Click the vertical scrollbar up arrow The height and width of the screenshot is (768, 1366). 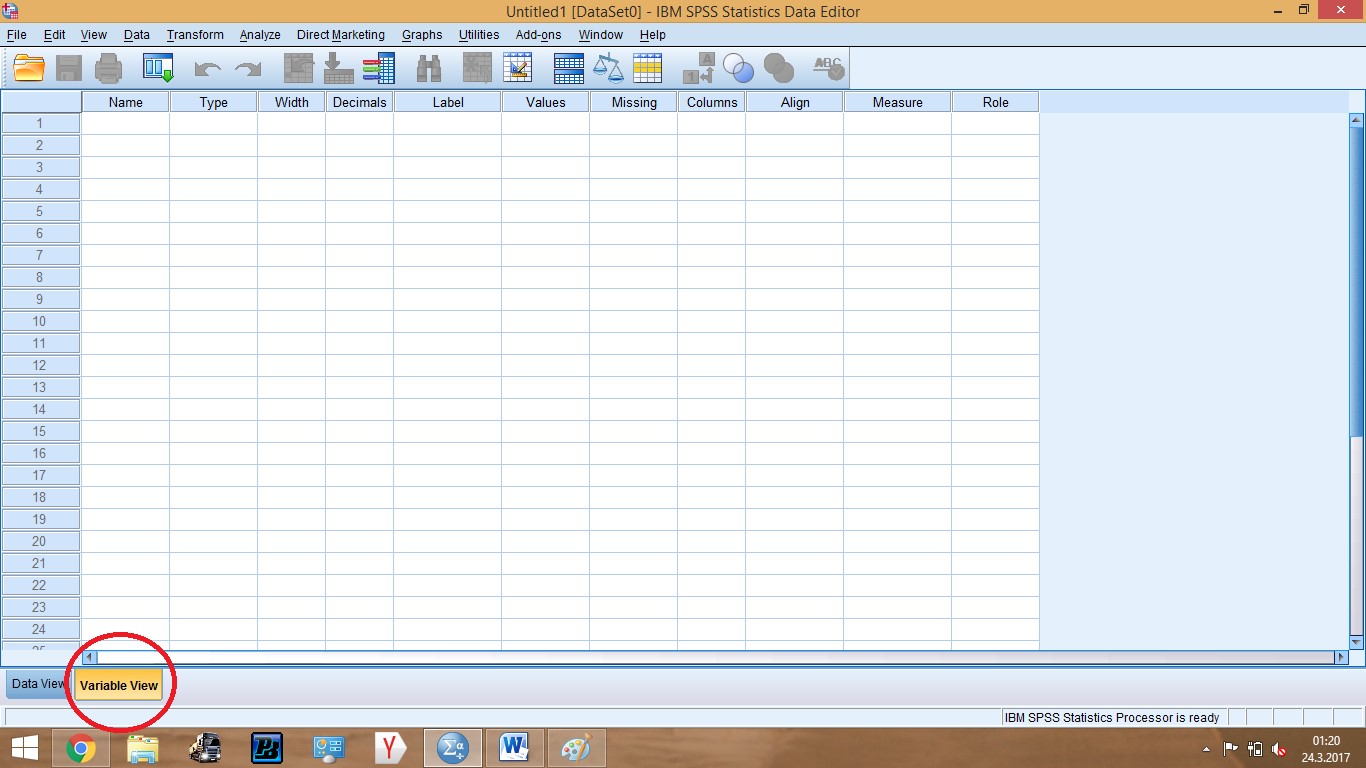[x=1357, y=120]
